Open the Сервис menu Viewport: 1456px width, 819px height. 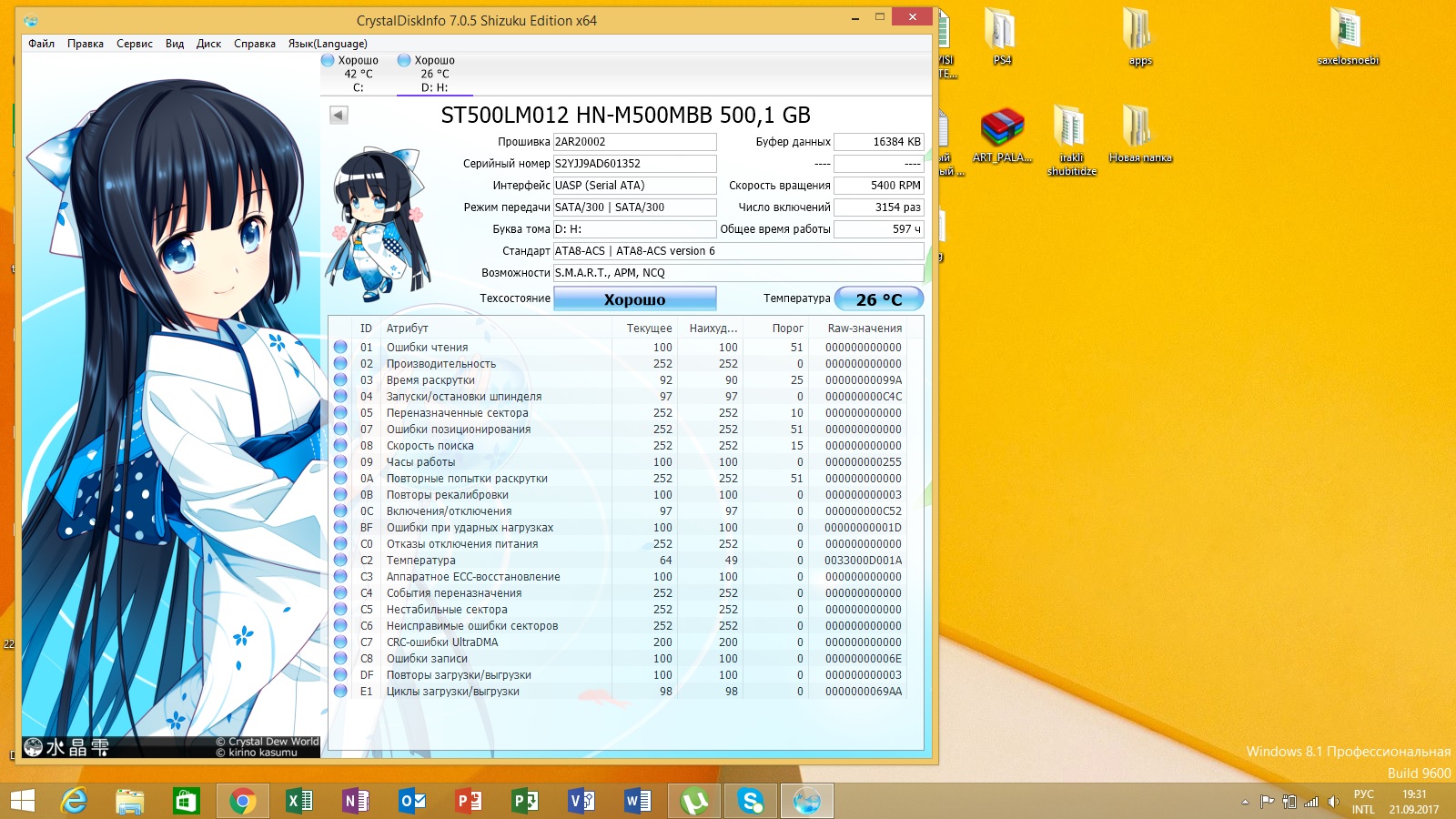(x=135, y=44)
